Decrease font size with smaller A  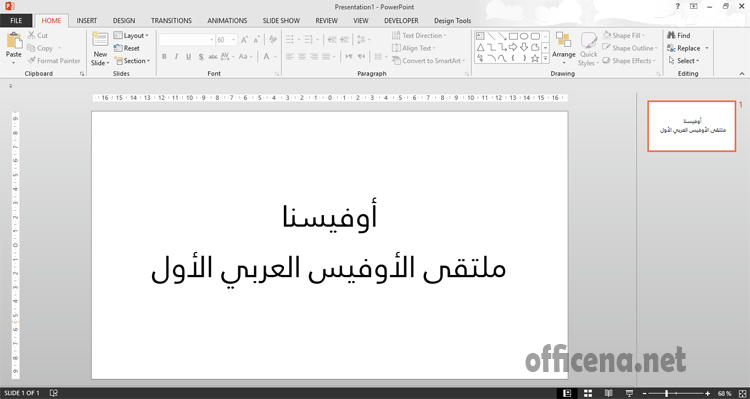pyautogui.click(x=257, y=40)
